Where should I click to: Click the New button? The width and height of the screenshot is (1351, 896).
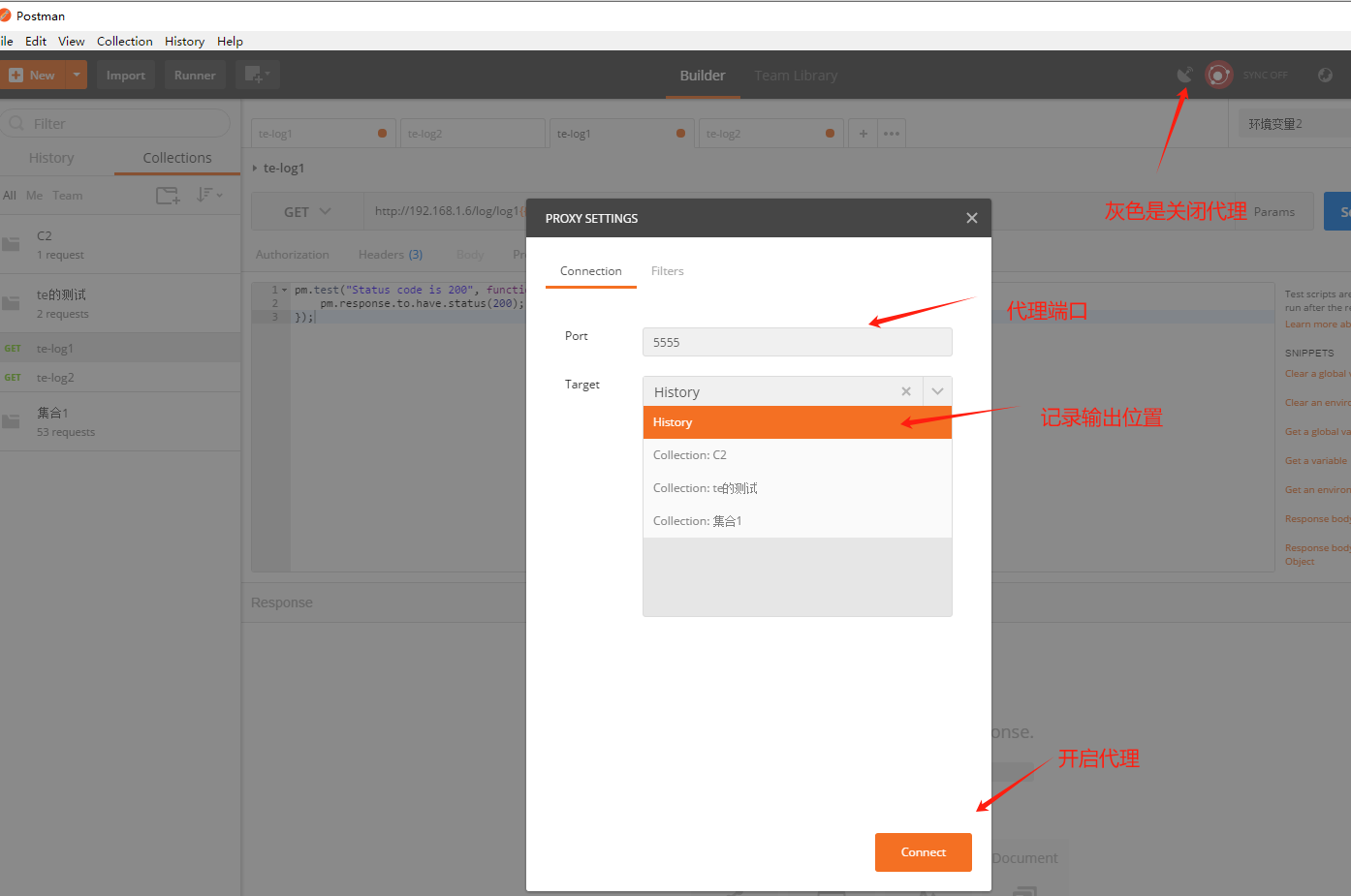[x=32, y=75]
